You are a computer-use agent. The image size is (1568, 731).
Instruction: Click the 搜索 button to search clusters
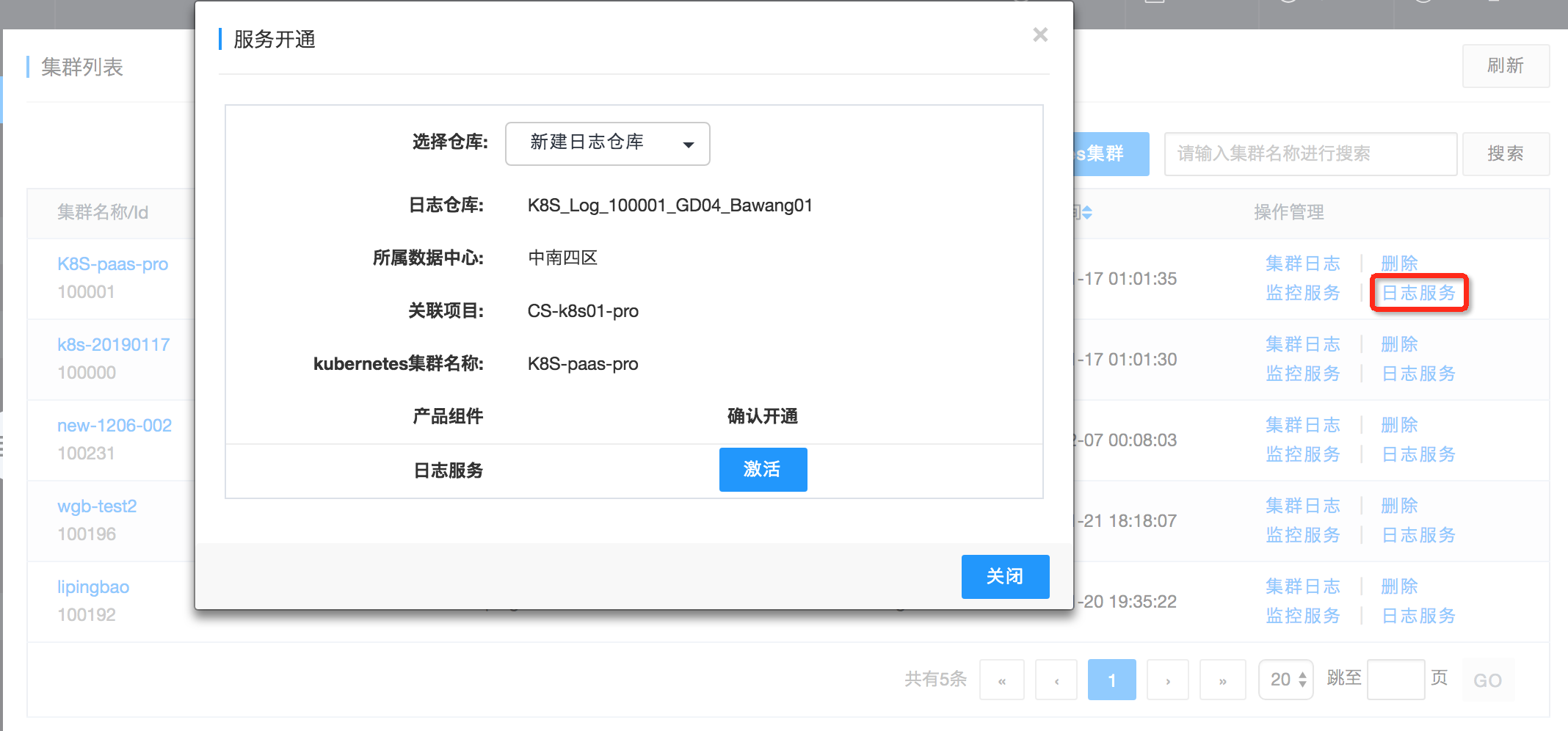(x=1506, y=153)
